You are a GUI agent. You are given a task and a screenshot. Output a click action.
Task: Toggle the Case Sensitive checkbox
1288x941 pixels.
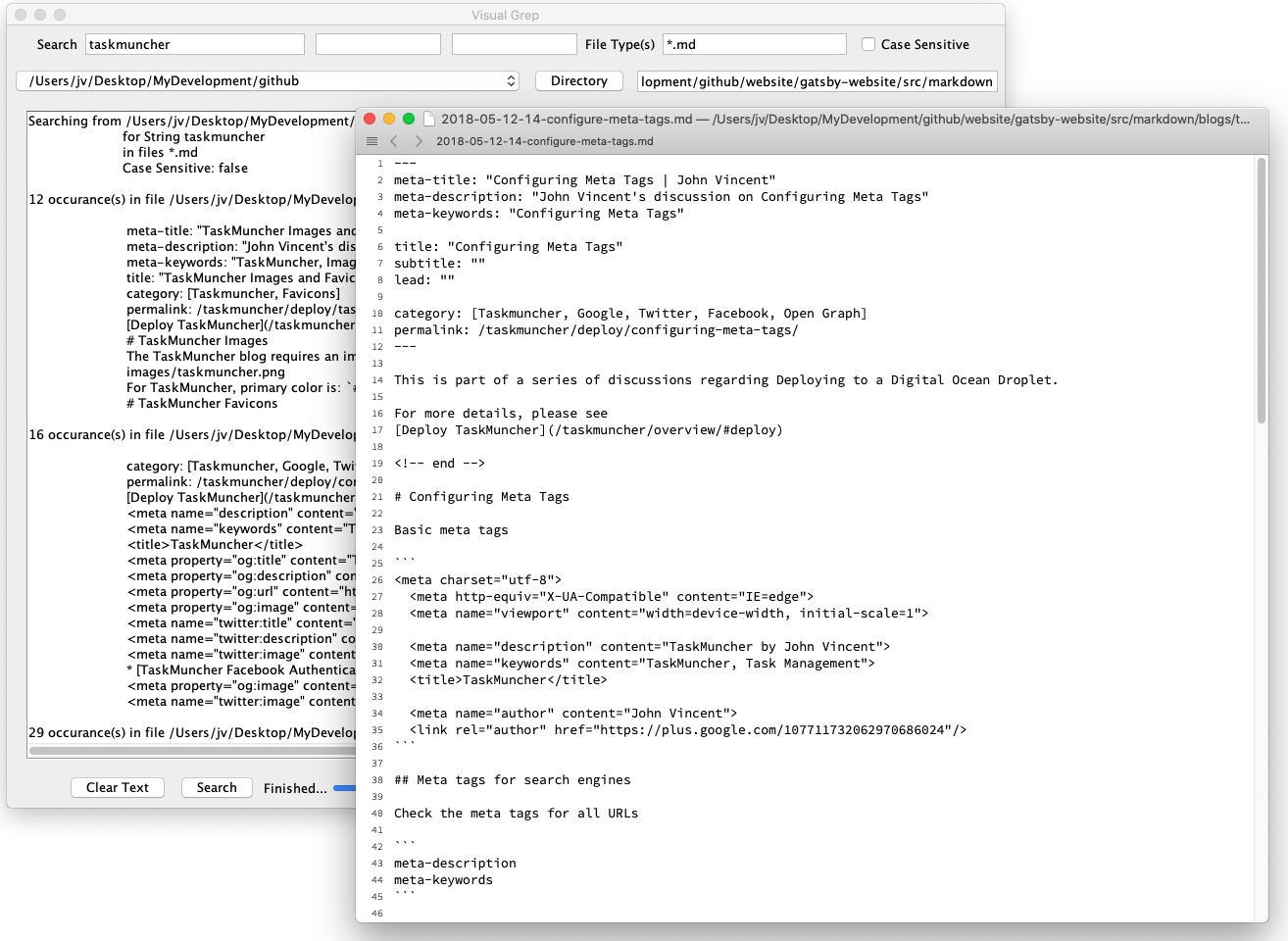coord(868,44)
